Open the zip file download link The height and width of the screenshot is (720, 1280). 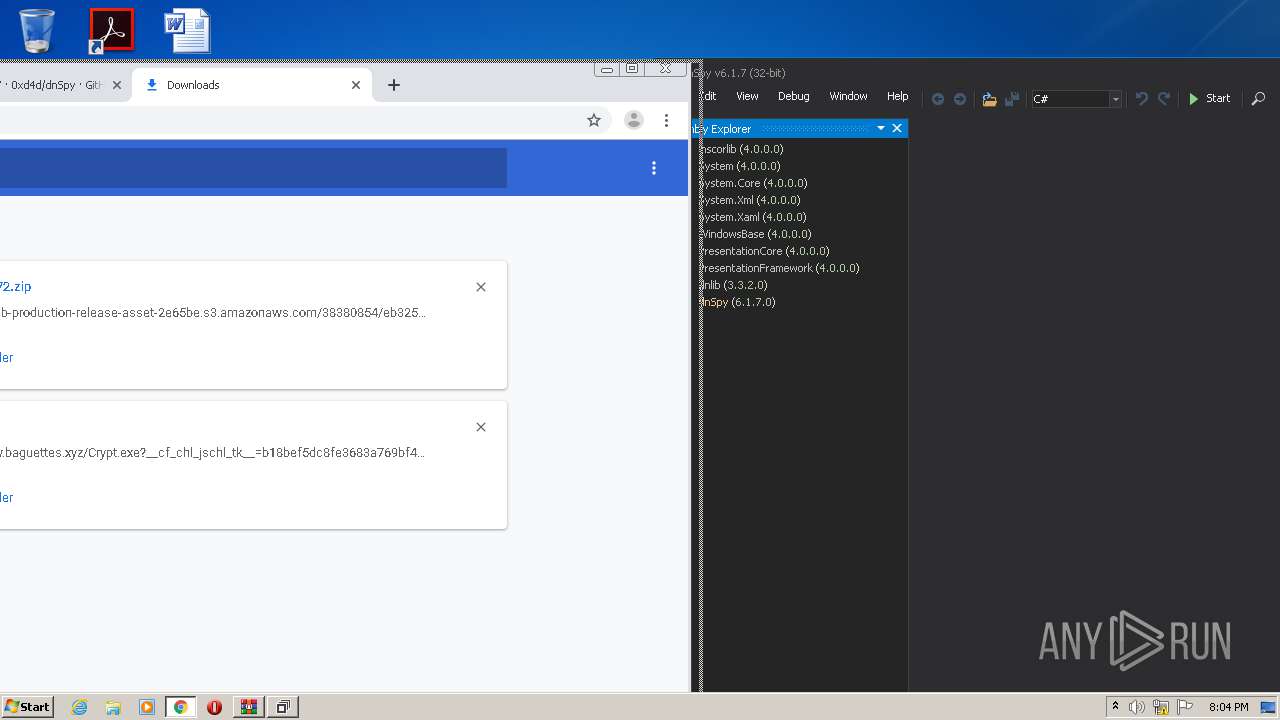click(16, 286)
